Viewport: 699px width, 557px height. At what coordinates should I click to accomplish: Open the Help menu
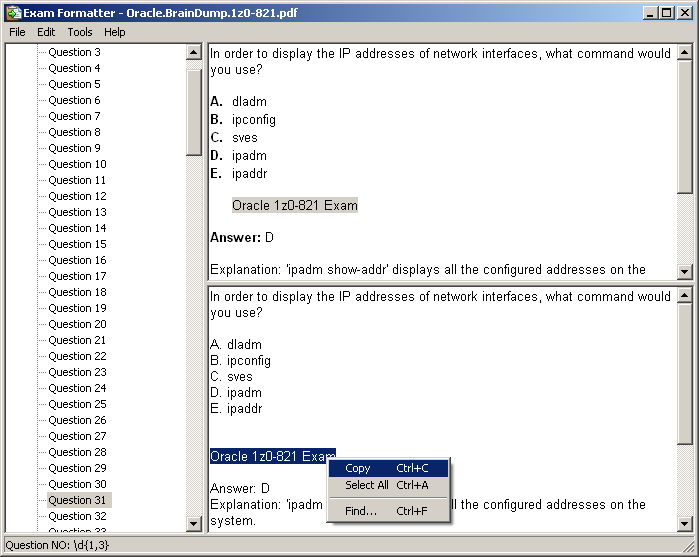(115, 32)
